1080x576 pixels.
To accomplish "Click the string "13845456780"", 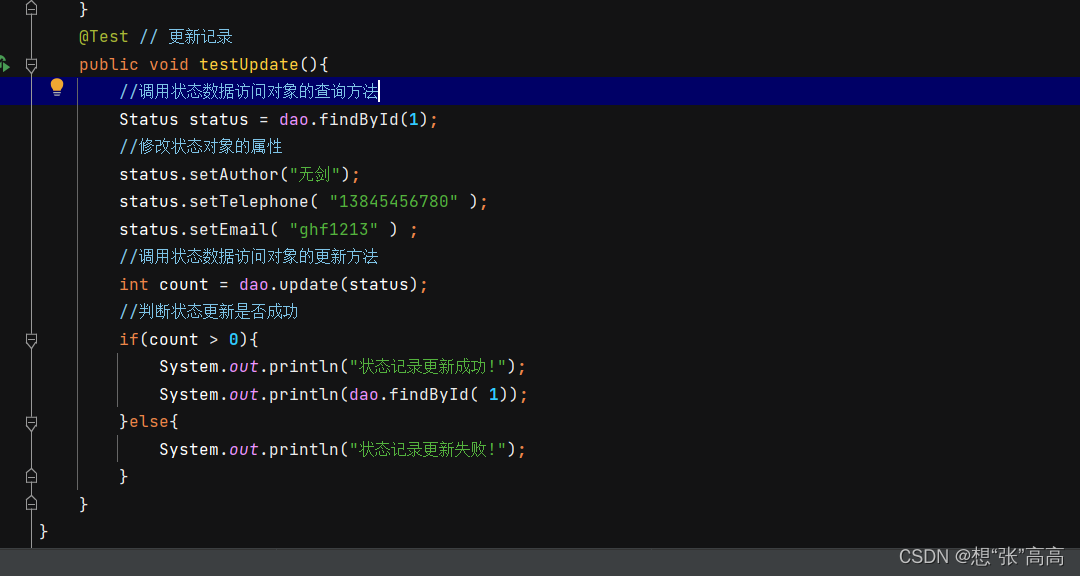I will 393,201.
